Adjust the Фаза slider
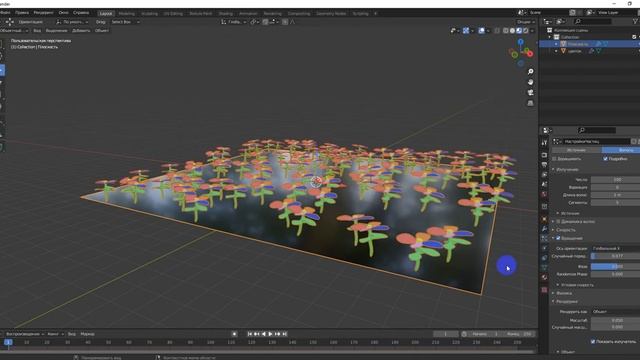 [616, 266]
